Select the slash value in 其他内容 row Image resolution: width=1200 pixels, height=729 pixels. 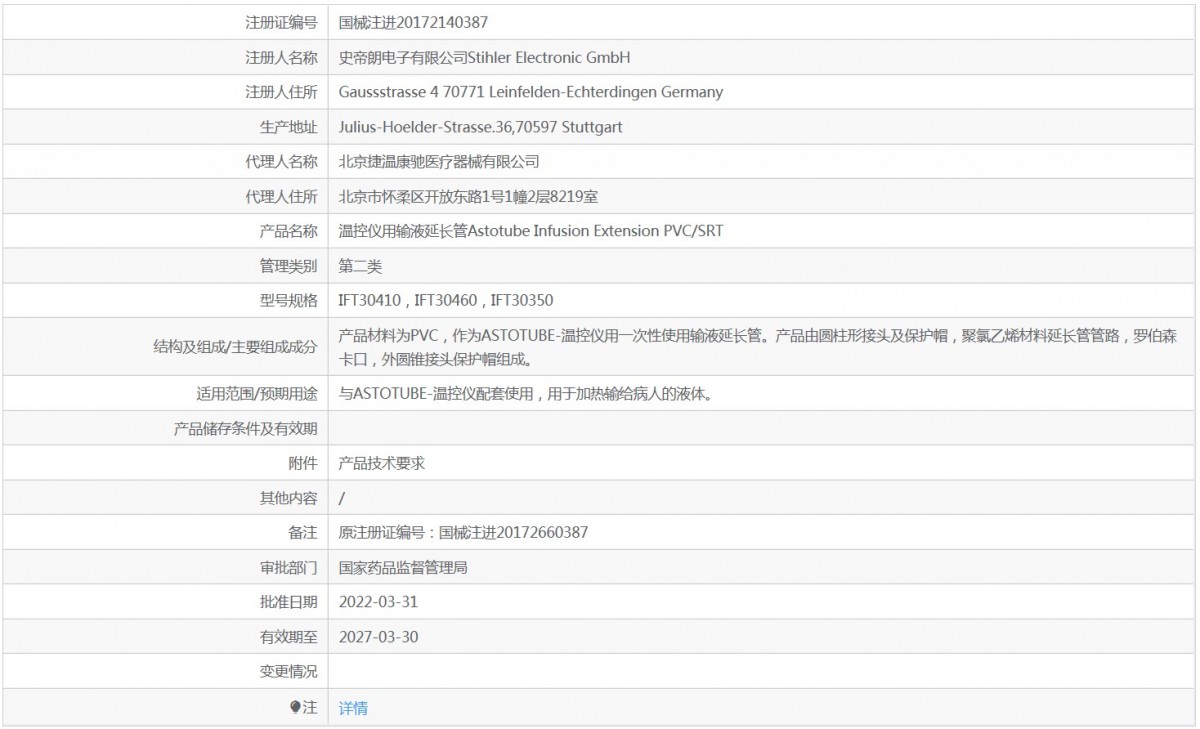(342, 498)
